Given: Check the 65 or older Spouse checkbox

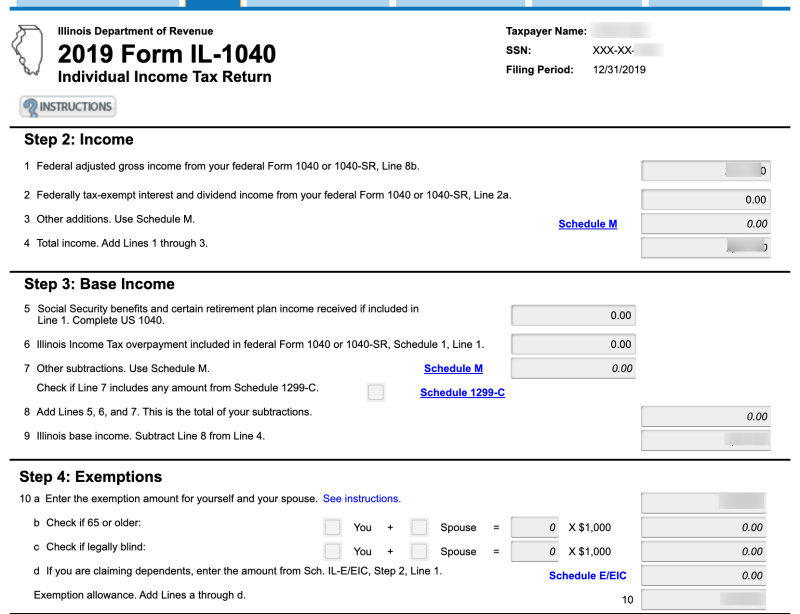Looking at the screenshot, I should [419, 527].
